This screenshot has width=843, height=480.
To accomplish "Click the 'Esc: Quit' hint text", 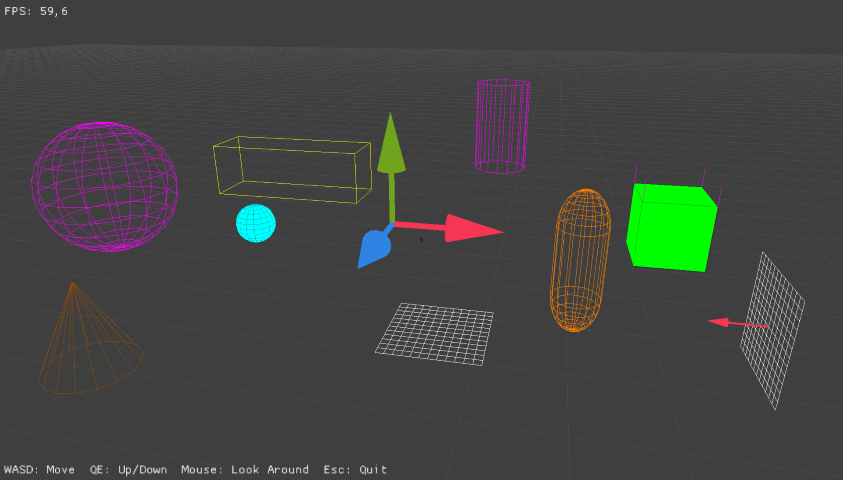I will coord(355,470).
